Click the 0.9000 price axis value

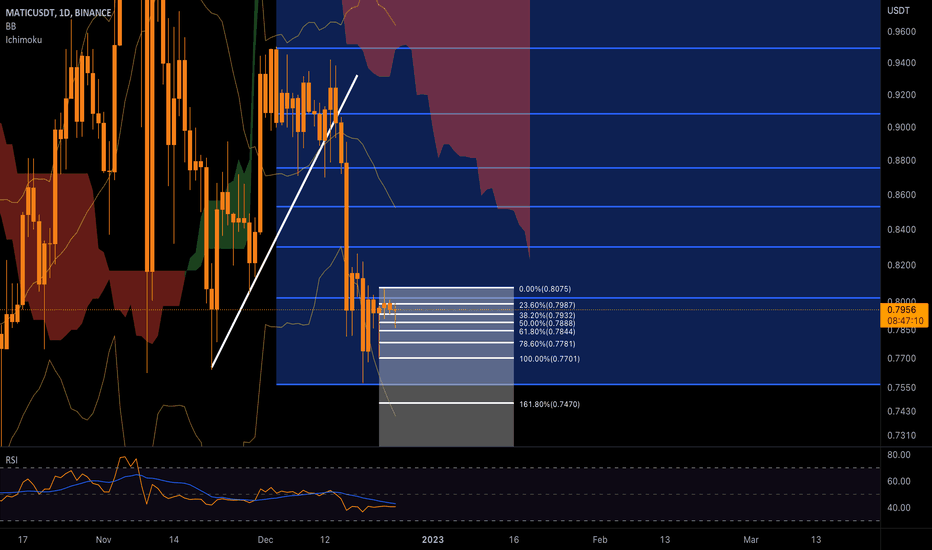tap(901, 127)
